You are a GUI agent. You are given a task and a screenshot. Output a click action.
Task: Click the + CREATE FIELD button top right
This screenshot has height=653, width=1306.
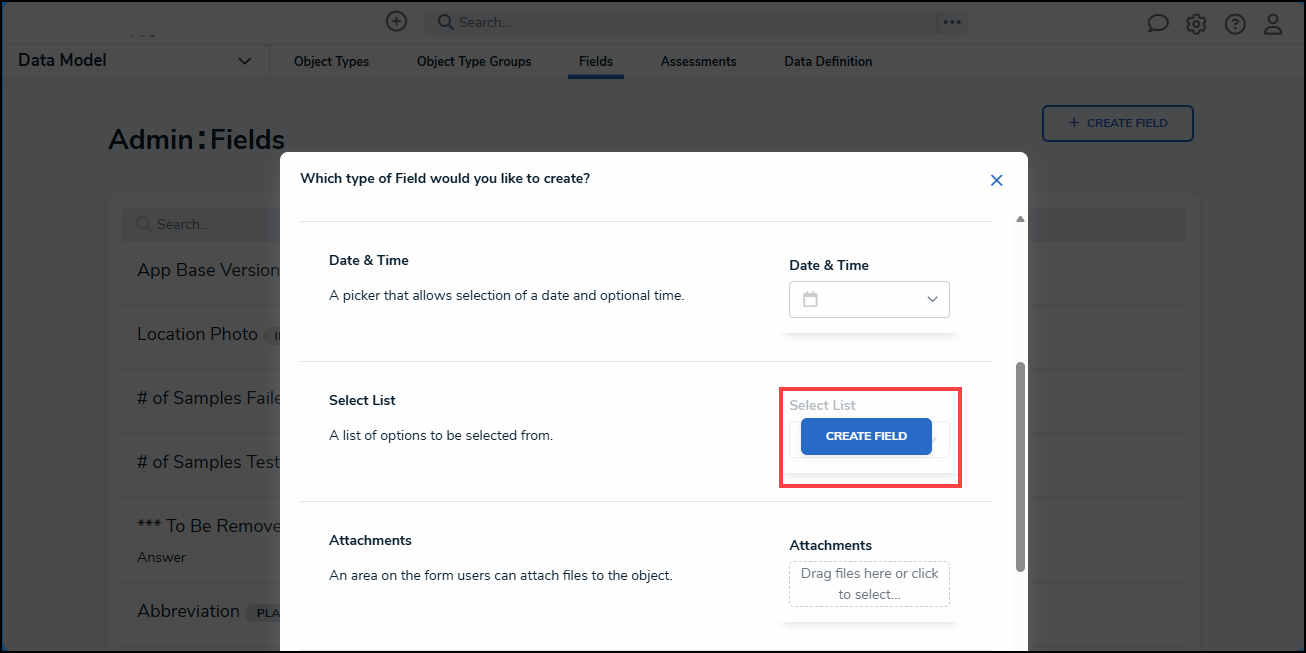pos(1117,122)
